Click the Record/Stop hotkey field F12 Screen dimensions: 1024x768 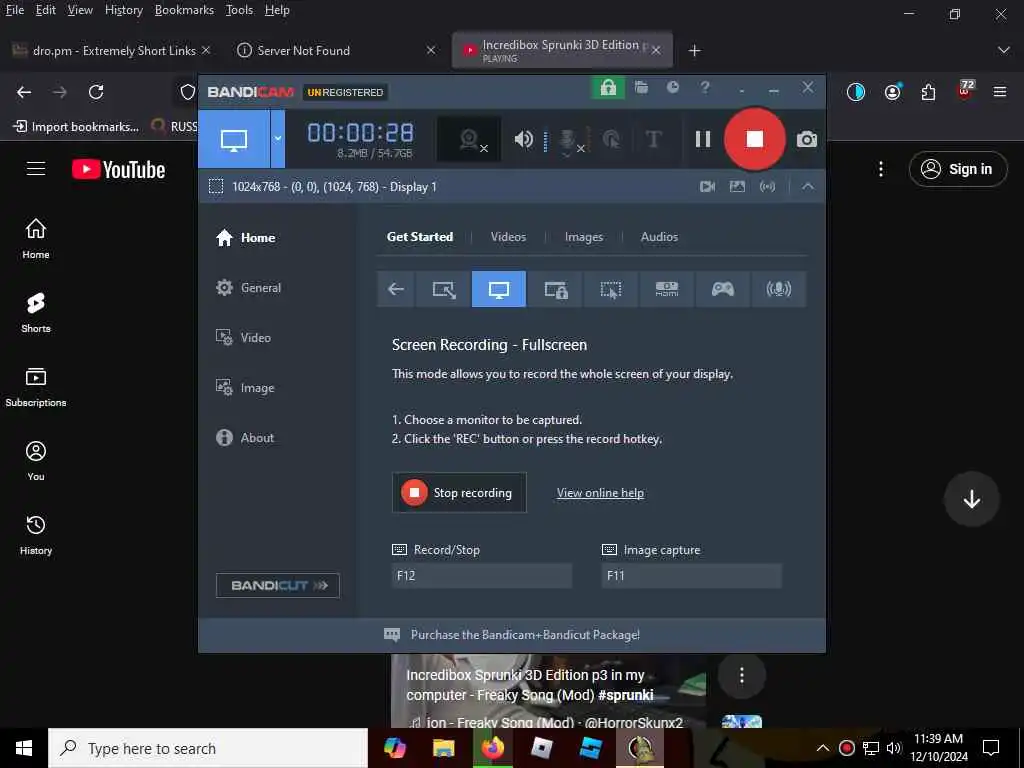coord(482,575)
